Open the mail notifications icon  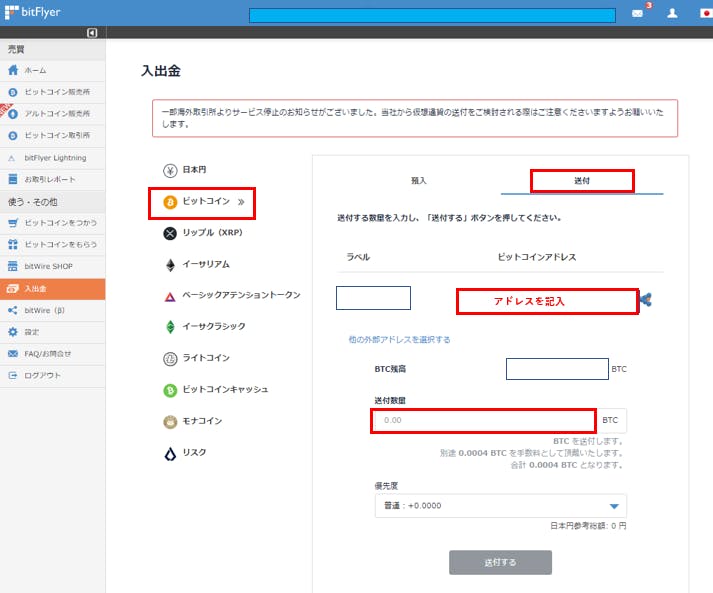638,13
